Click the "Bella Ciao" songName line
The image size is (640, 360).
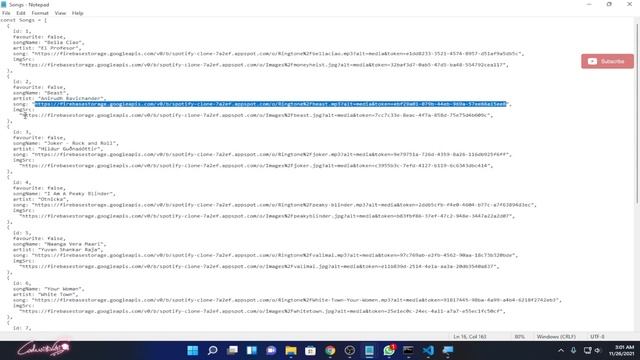48,42
